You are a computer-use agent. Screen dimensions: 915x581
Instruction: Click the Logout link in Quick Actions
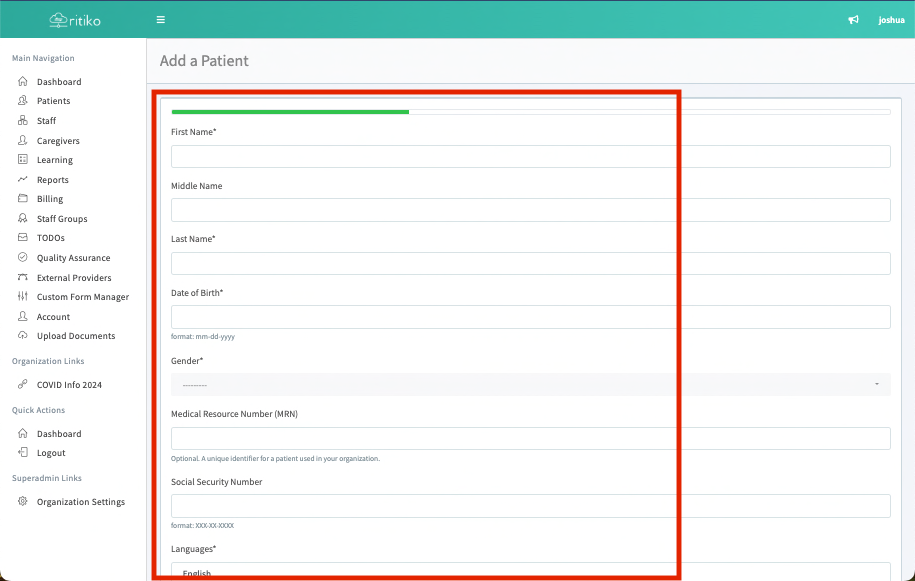pos(51,453)
